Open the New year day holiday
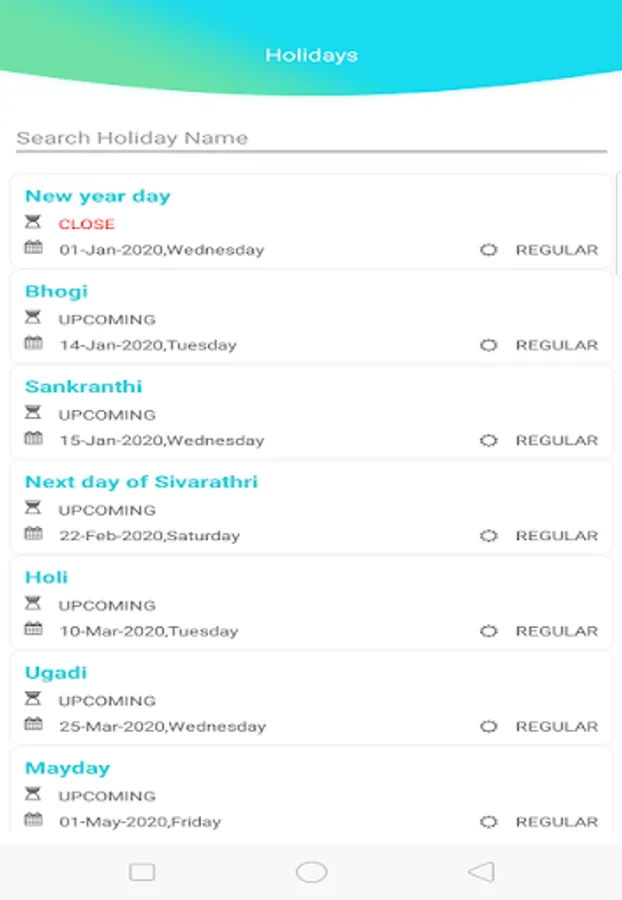622x900 pixels. [x=98, y=196]
